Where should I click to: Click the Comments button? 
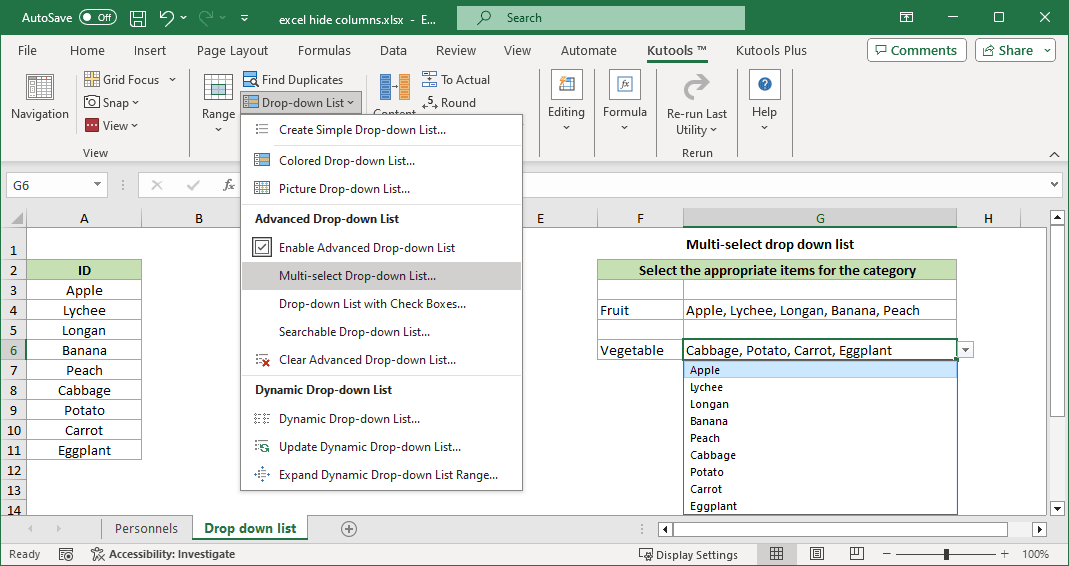click(x=913, y=50)
